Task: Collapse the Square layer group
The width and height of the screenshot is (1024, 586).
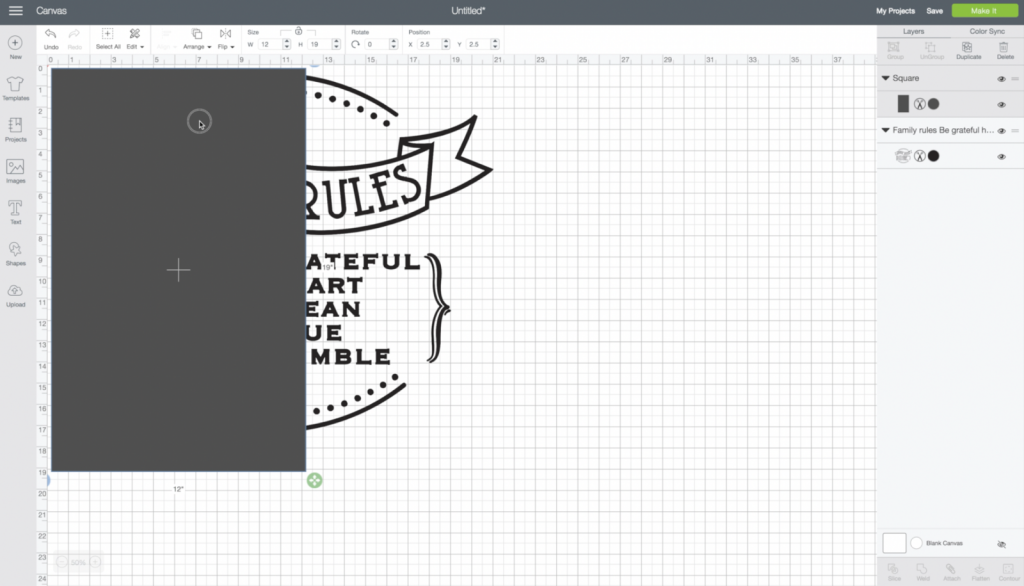Action: [884, 78]
